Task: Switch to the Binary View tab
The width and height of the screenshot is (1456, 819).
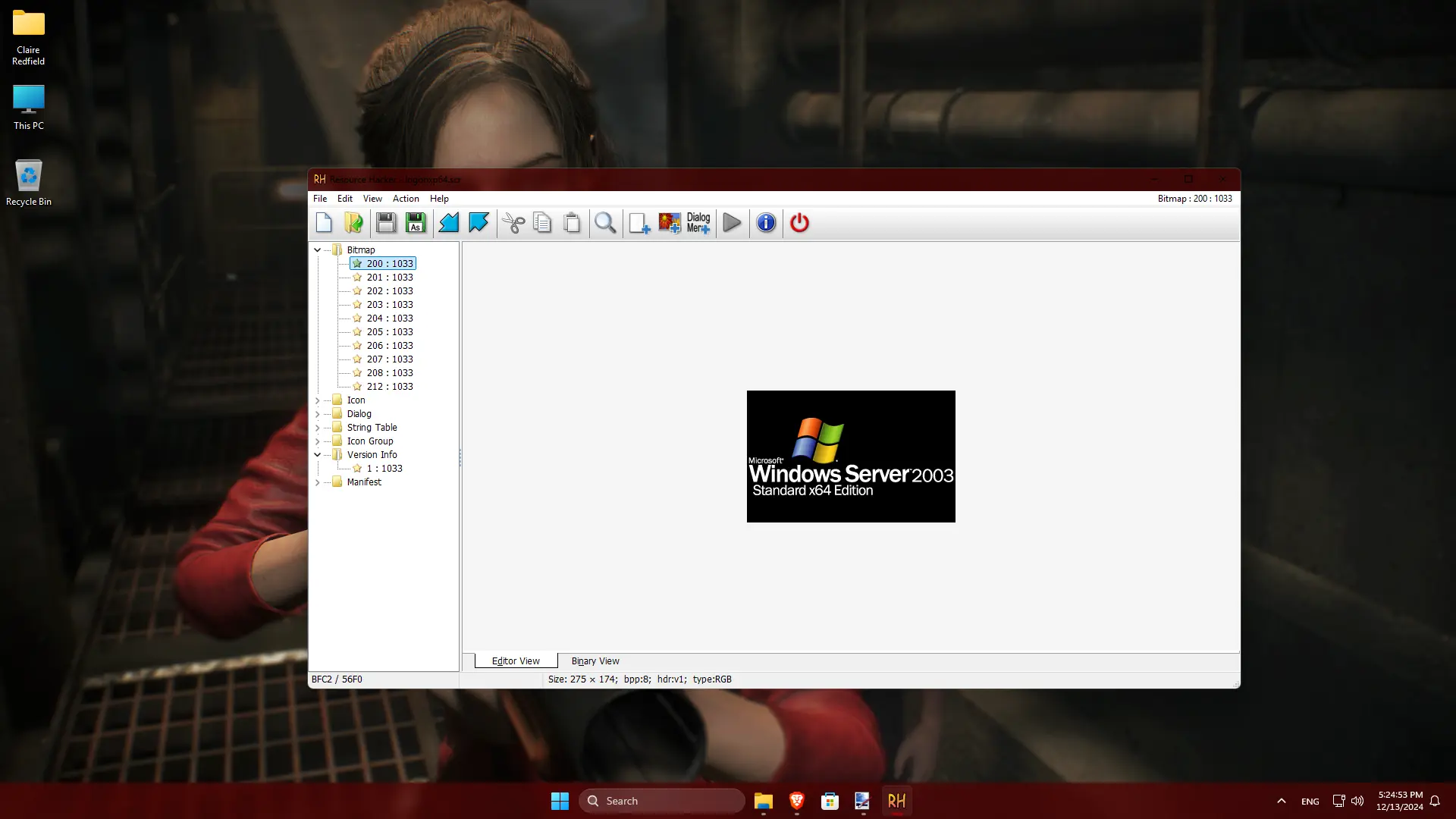Action: click(x=595, y=661)
